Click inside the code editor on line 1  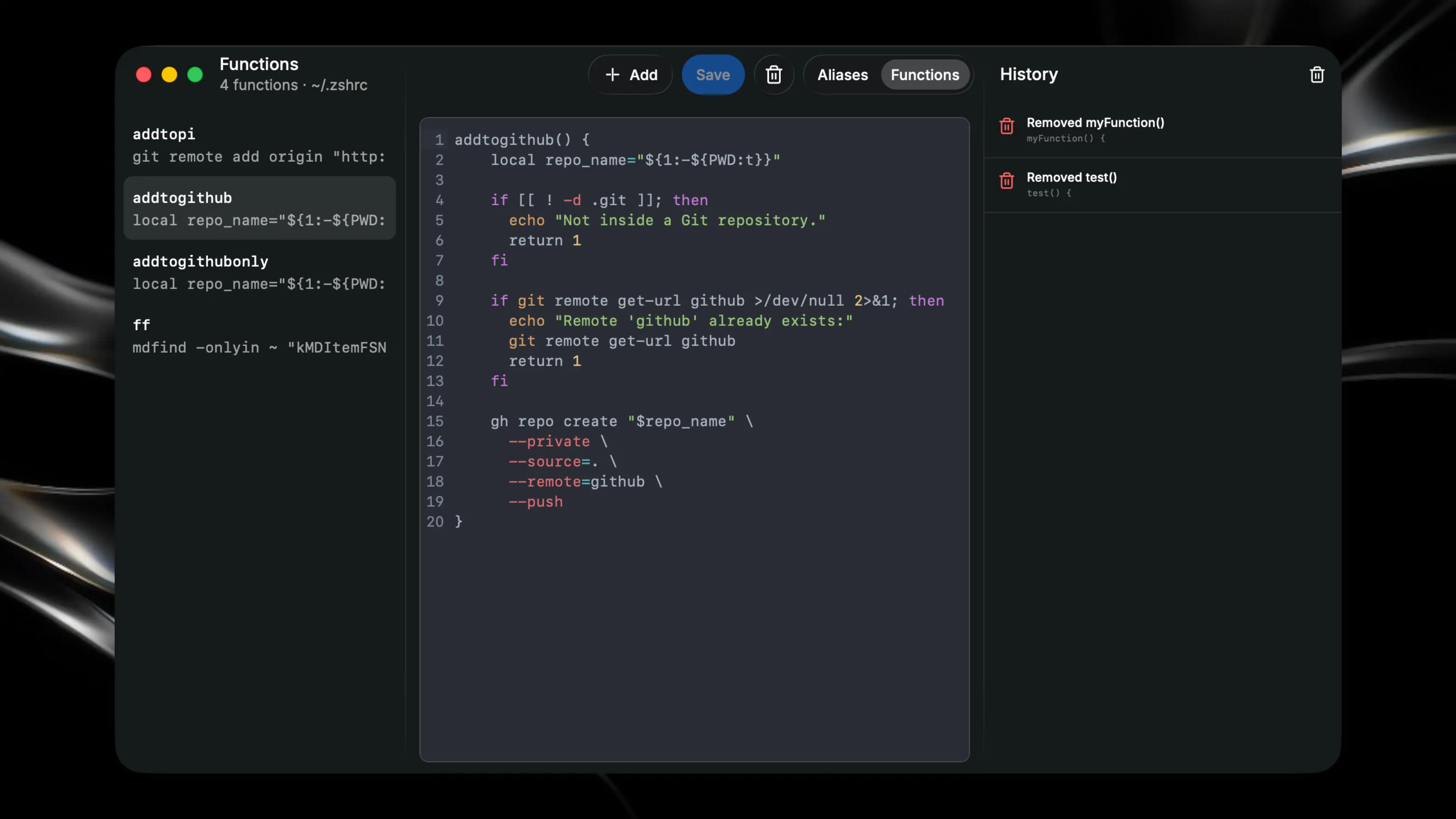[x=522, y=140]
